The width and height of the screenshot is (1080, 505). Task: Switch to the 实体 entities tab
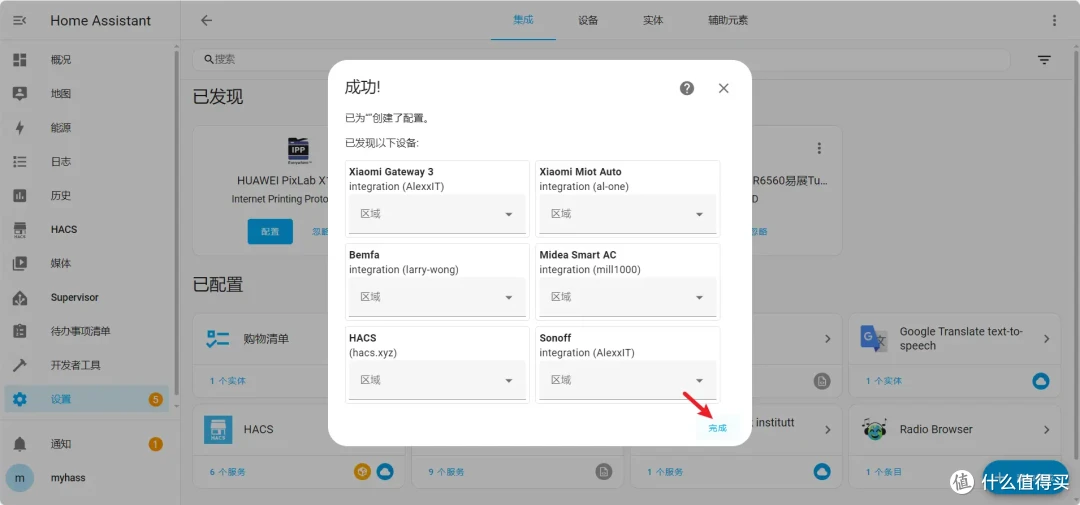tap(653, 20)
